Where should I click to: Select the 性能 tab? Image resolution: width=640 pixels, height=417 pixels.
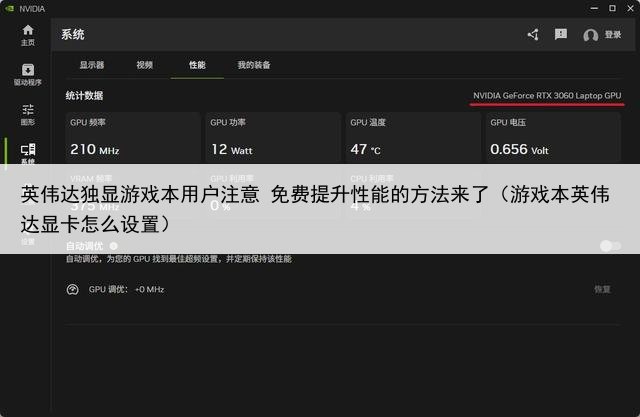click(197, 65)
